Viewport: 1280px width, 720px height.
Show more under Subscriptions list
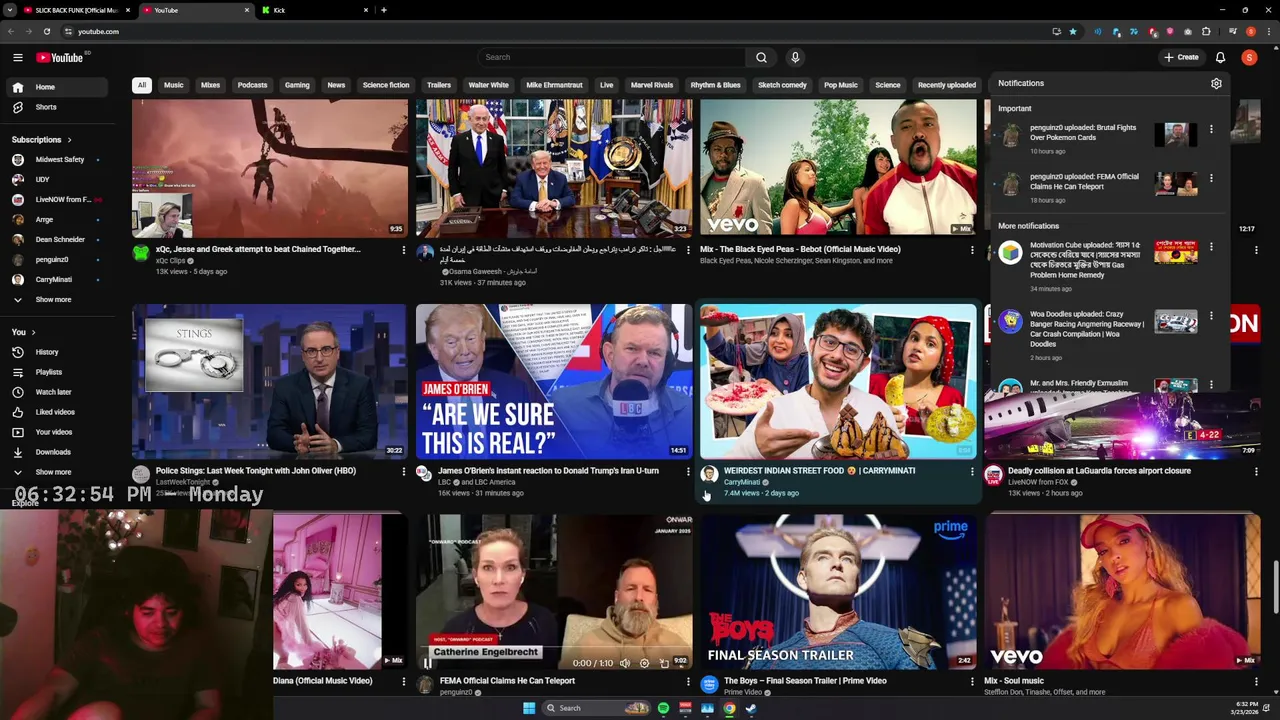58,300
